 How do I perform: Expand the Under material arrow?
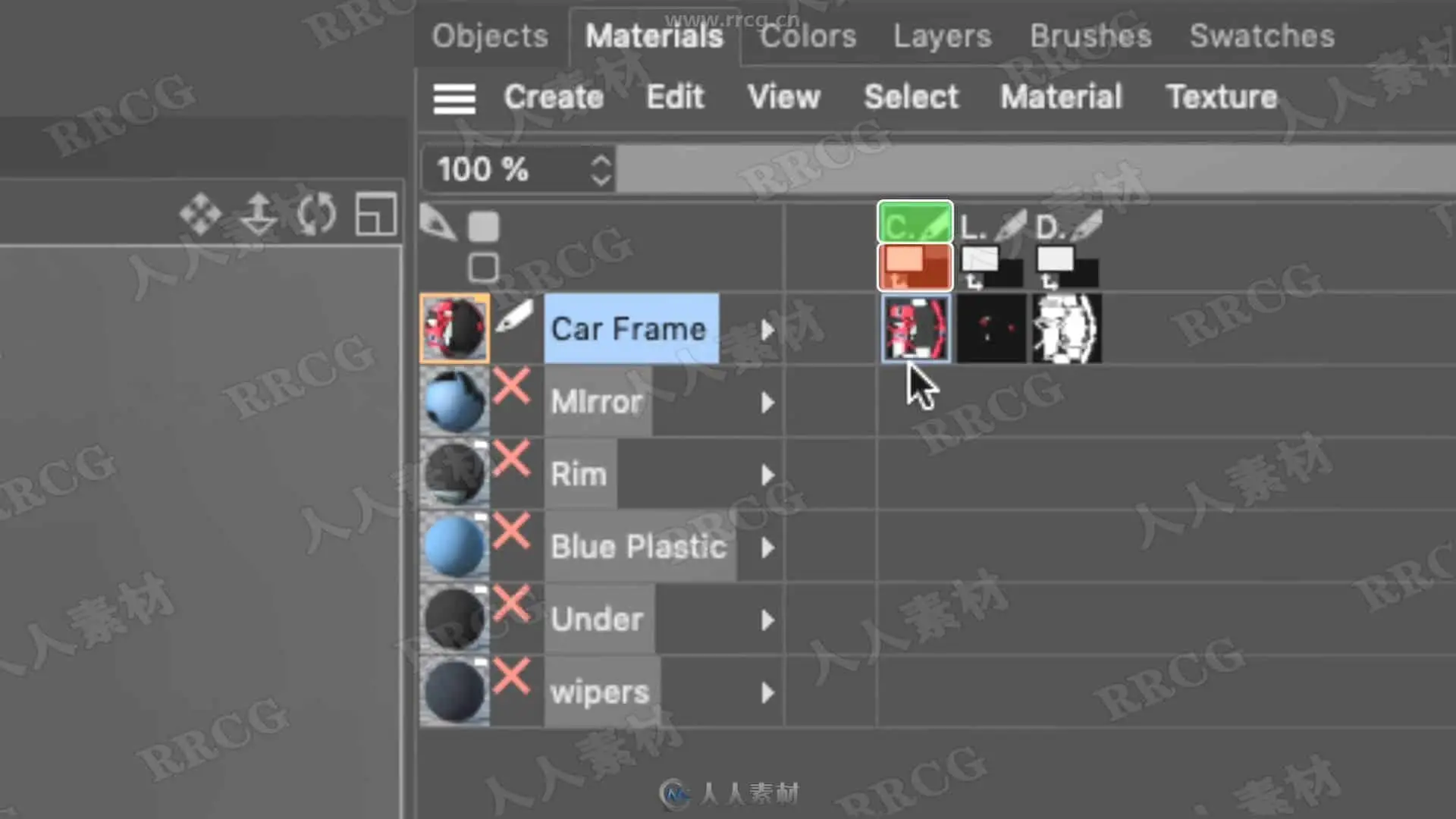click(x=767, y=620)
